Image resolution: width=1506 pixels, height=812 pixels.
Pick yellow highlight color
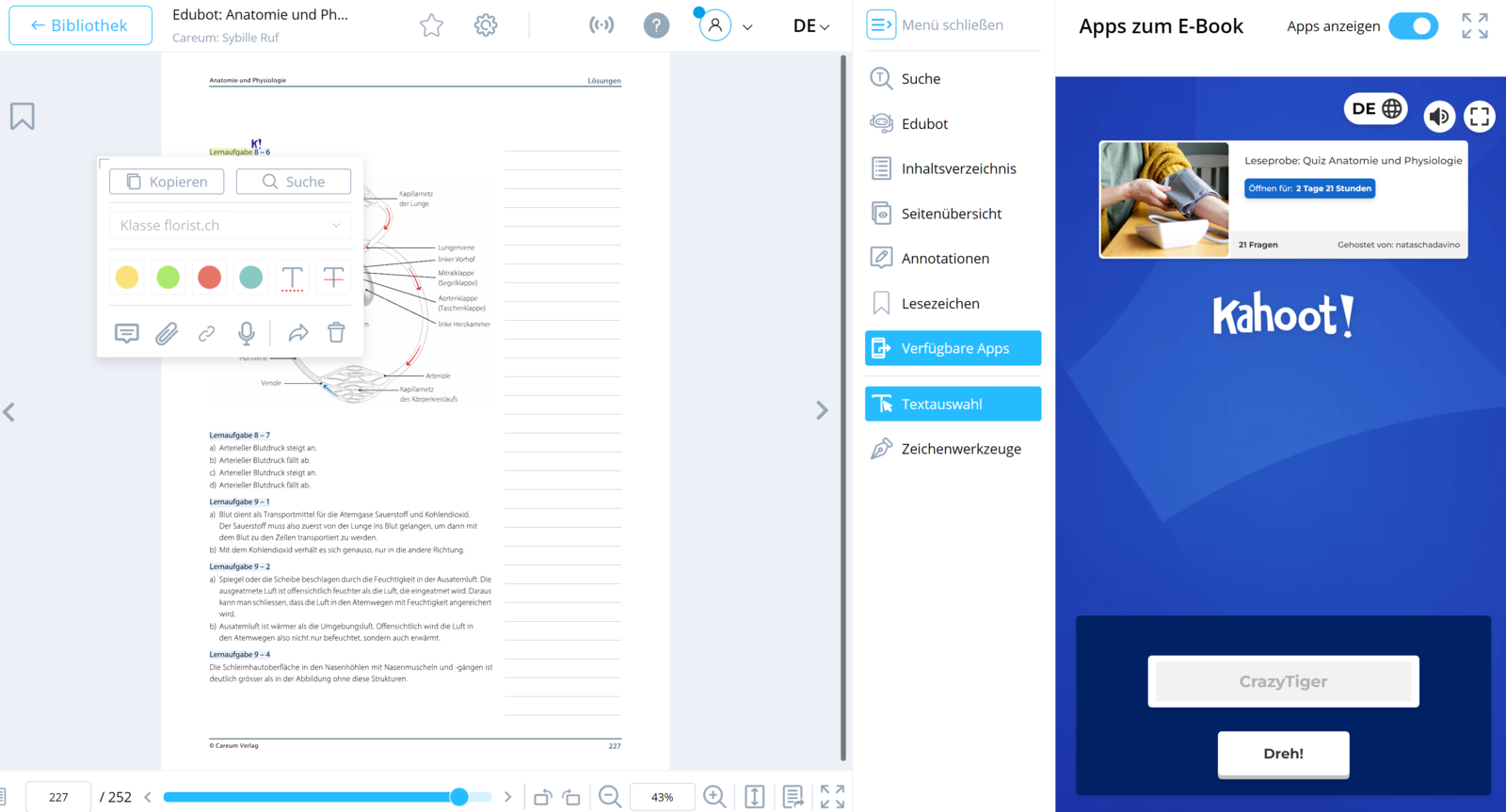[x=127, y=278]
